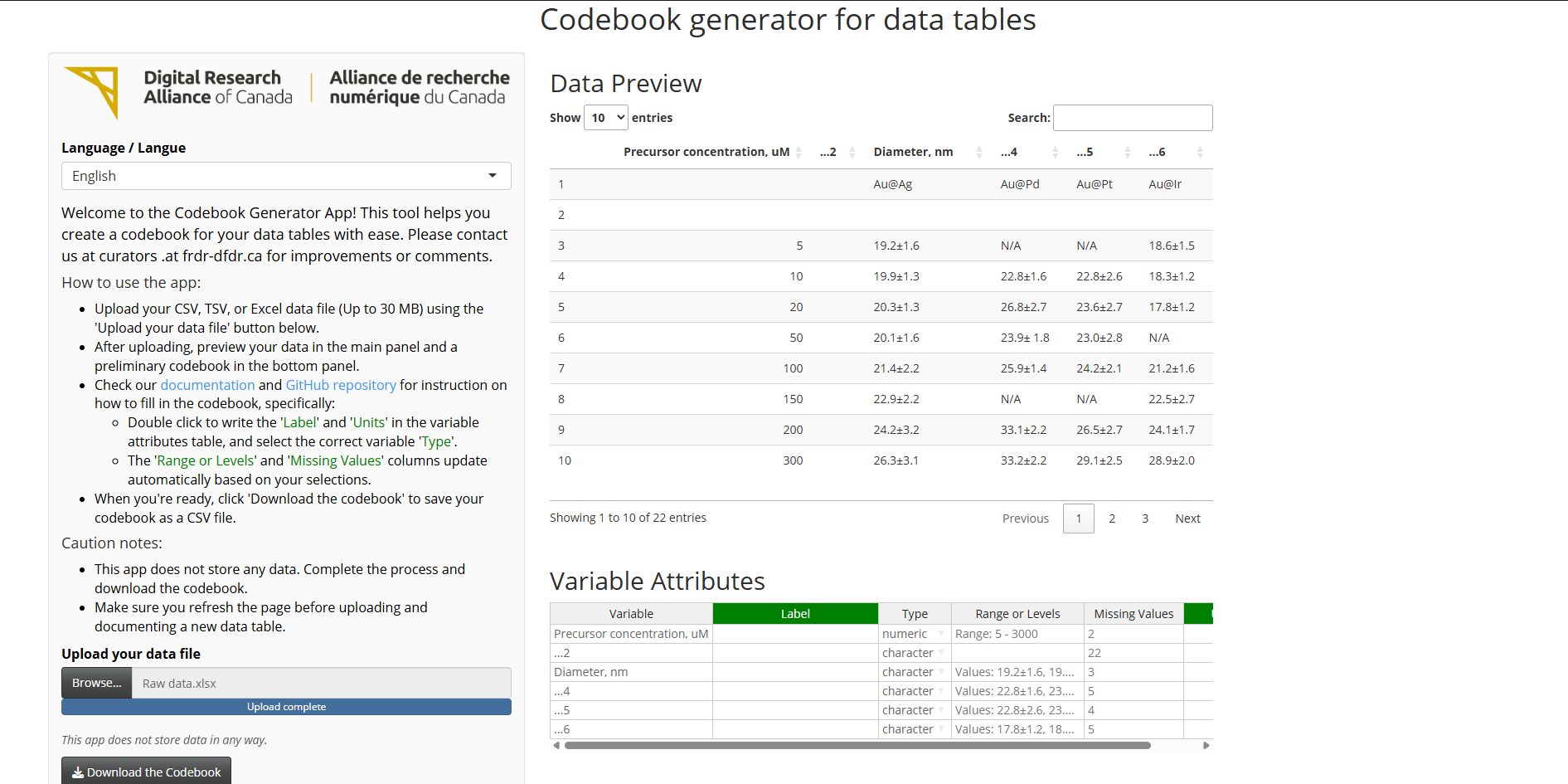Go to page 2 of data preview
The width and height of the screenshot is (1568, 784).
pos(1112,519)
